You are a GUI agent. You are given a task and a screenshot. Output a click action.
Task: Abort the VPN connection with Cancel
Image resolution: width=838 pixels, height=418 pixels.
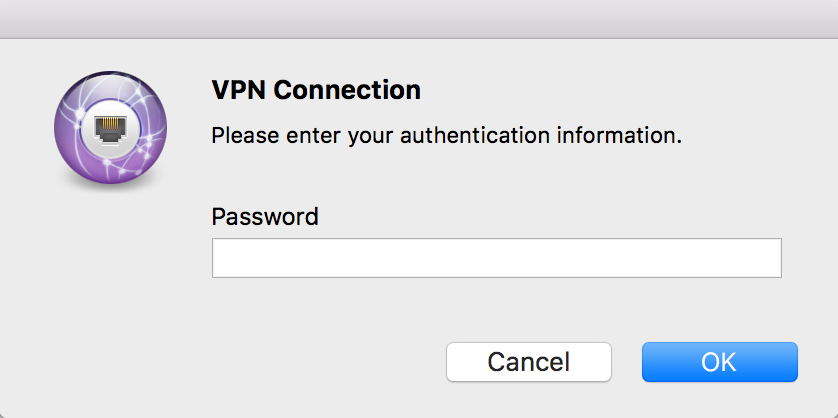tap(528, 361)
